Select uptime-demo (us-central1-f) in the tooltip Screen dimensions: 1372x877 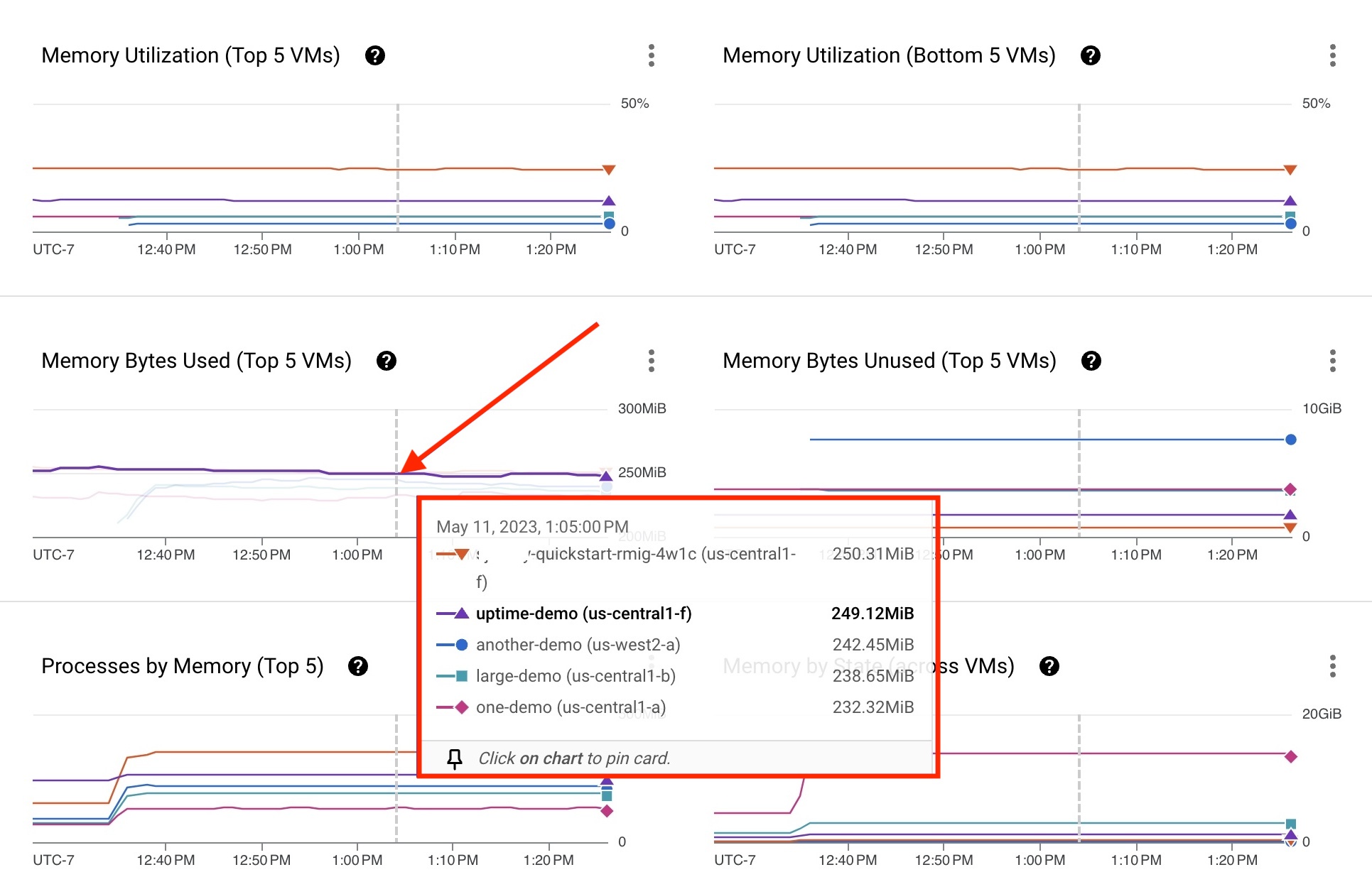click(x=585, y=613)
